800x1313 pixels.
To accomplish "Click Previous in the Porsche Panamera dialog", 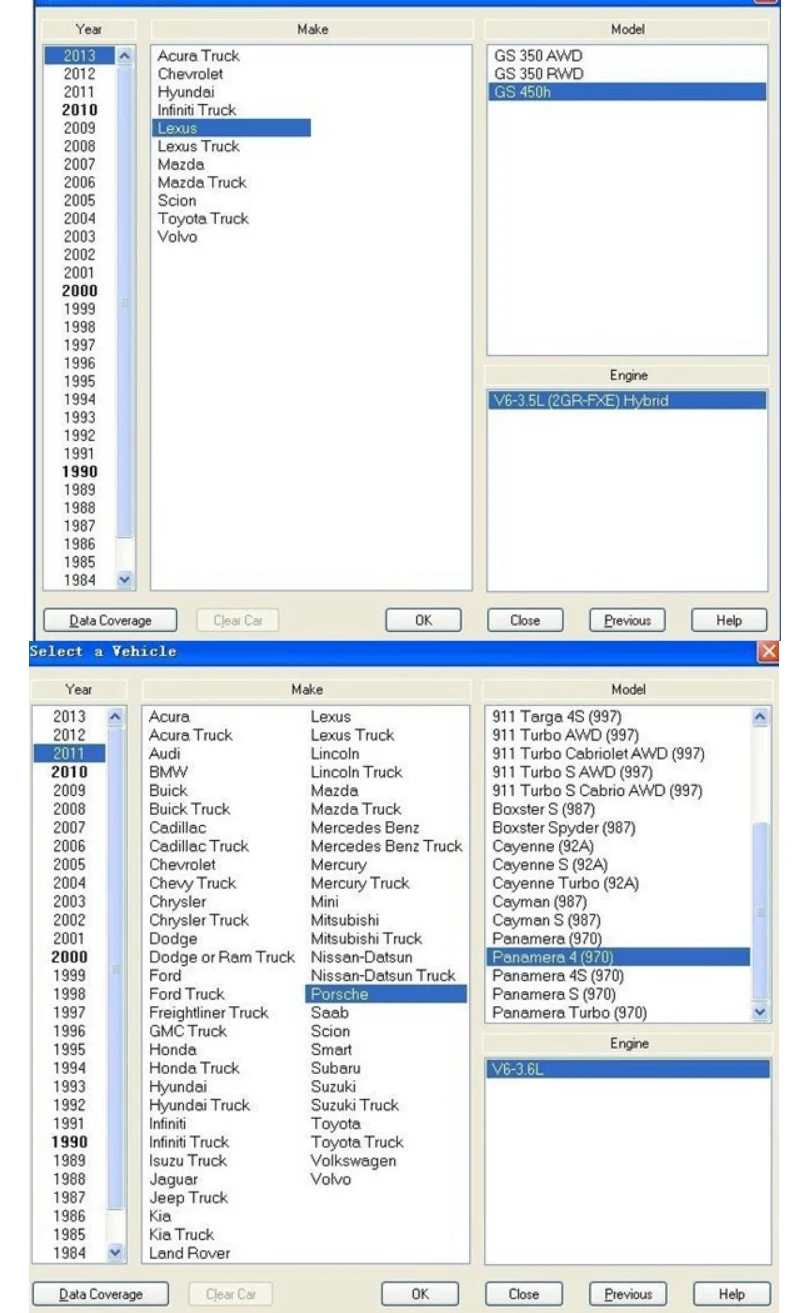I will [x=627, y=1294].
